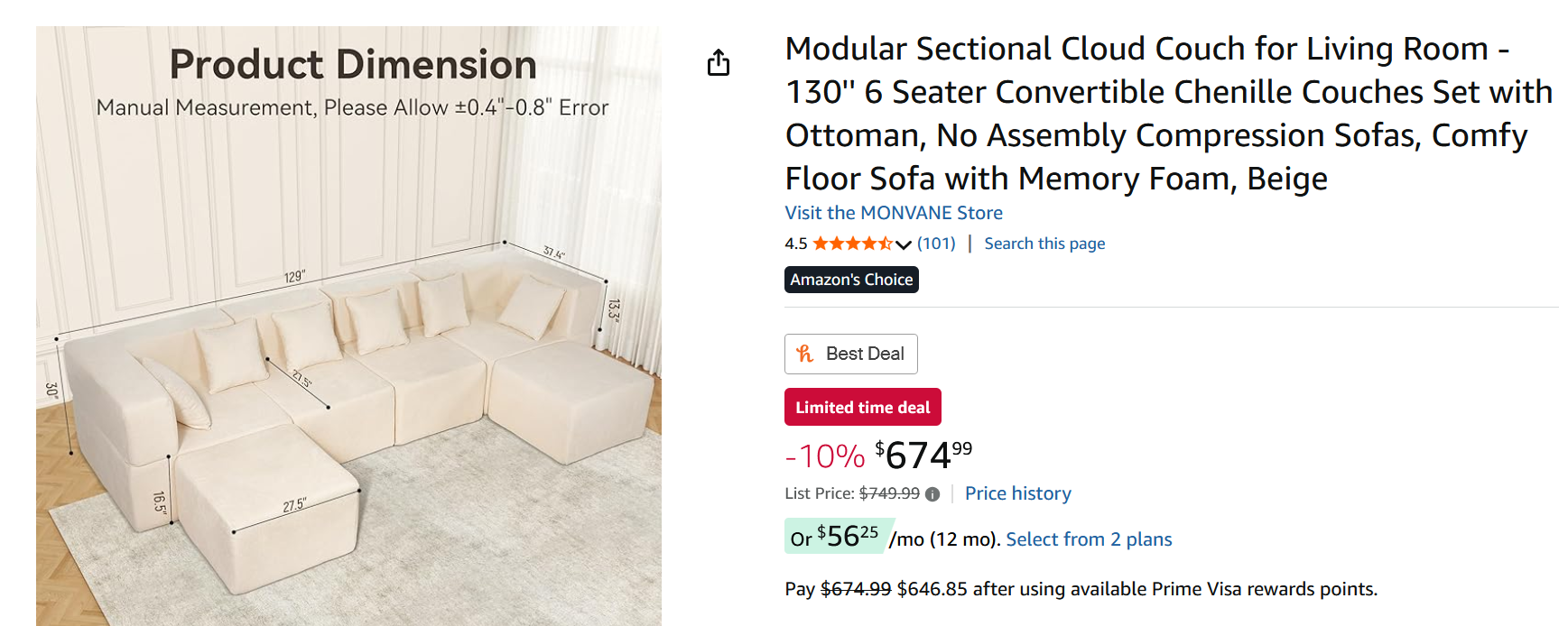Click Select from 2 plans
This screenshot has width=1568, height=626.
(1089, 539)
